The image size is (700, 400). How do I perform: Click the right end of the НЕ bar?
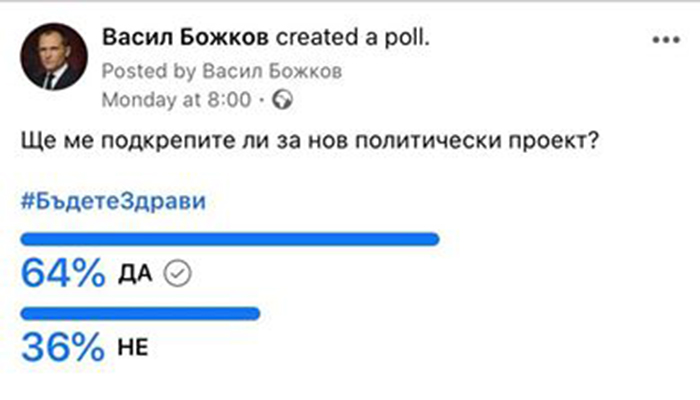coord(254,313)
